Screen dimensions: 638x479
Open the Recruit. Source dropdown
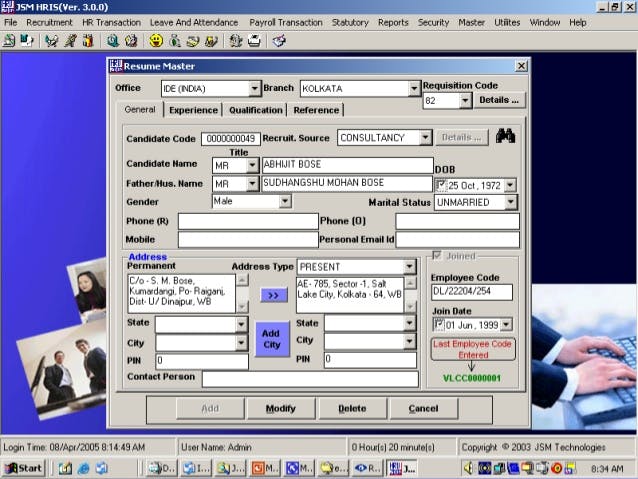pos(426,137)
